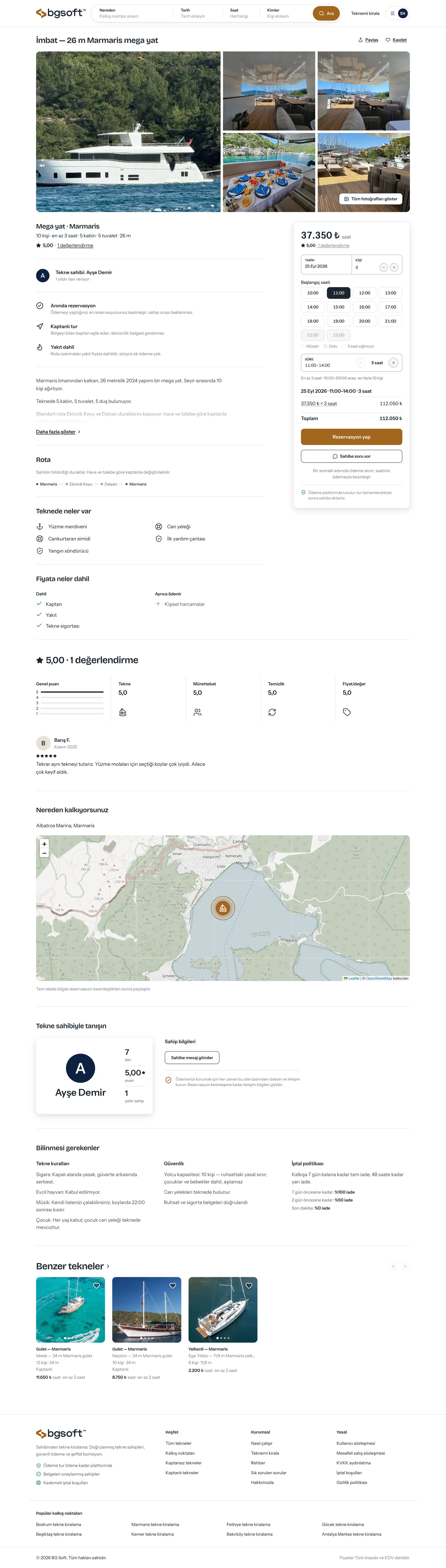Click Sahibe mesaj gönder button
This screenshot has width=446, height=1568.
click(192, 1058)
